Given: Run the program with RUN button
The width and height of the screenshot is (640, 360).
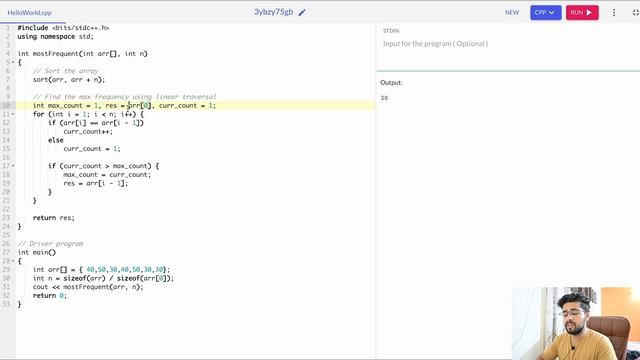Looking at the screenshot, I should (x=582, y=13).
